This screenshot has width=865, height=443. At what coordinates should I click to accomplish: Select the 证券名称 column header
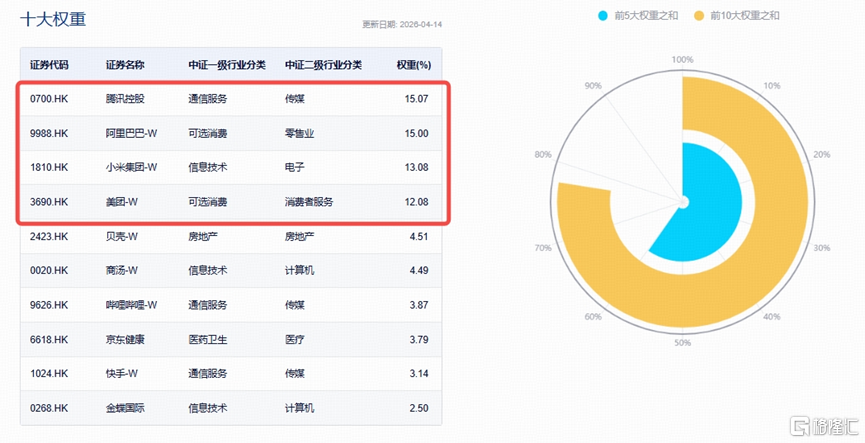pyautogui.click(x=125, y=65)
